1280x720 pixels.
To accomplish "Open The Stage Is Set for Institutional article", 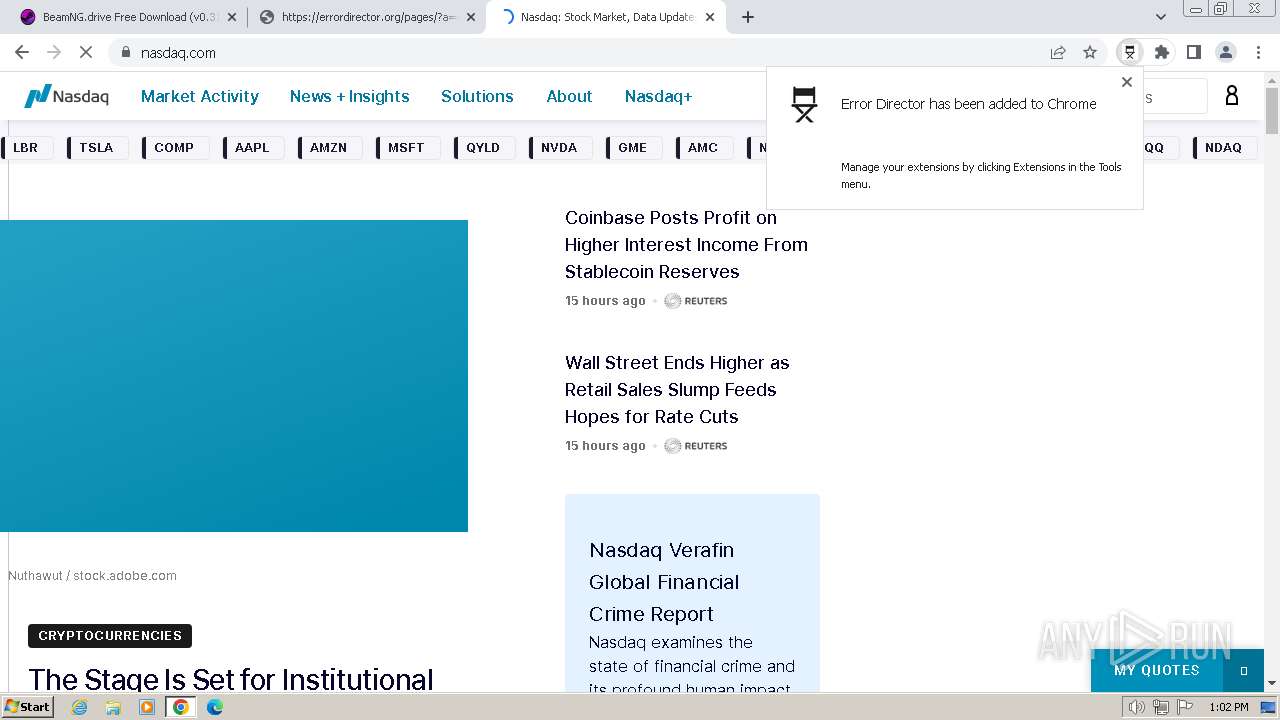I will point(231,679).
